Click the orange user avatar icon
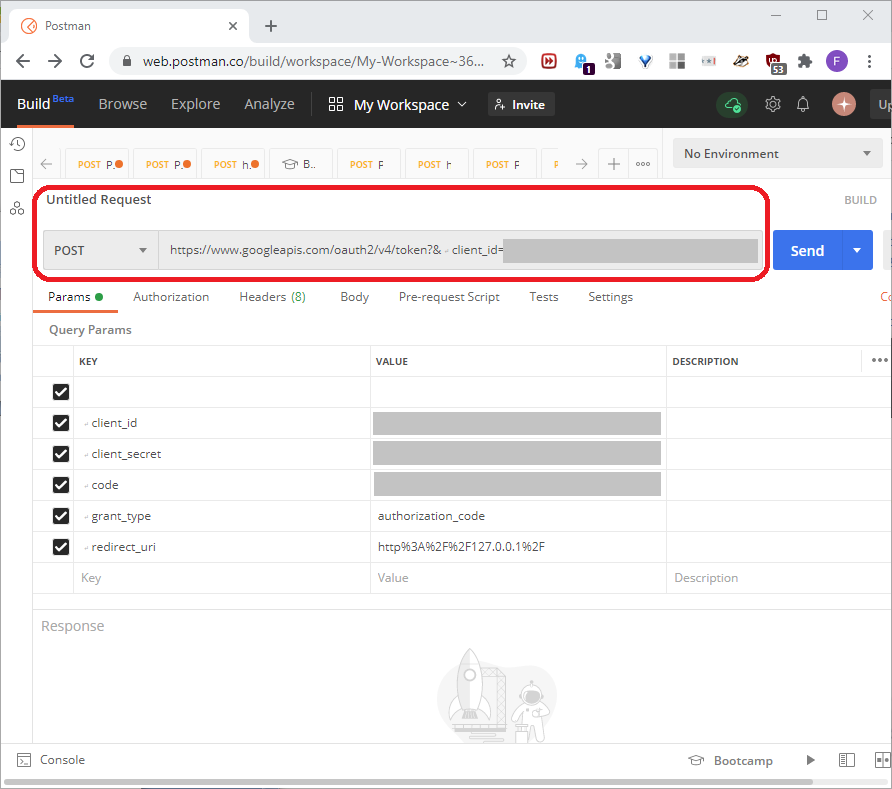This screenshot has height=789, width=892. [x=844, y=104]
